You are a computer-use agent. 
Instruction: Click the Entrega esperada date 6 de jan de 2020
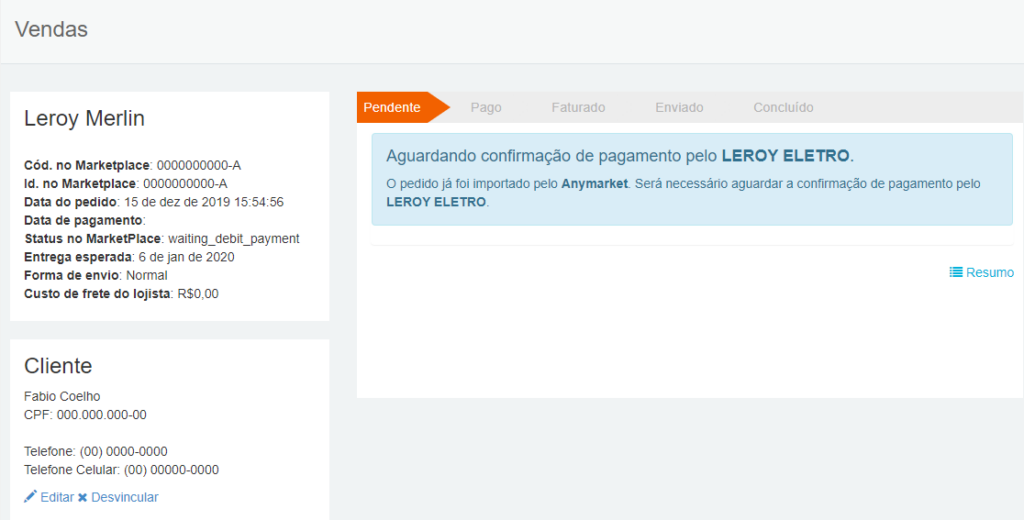[x=187, y=257]
